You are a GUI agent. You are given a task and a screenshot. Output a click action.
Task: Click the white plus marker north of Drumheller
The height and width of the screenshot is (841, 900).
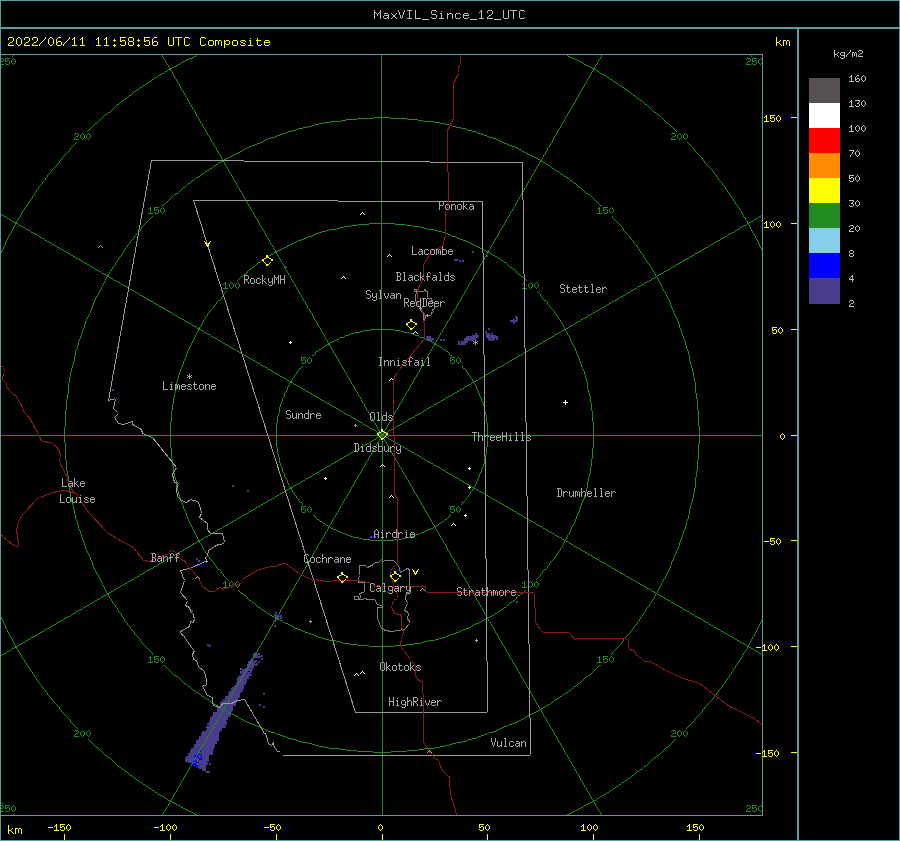pyautogui.click(x=565, y=402)
